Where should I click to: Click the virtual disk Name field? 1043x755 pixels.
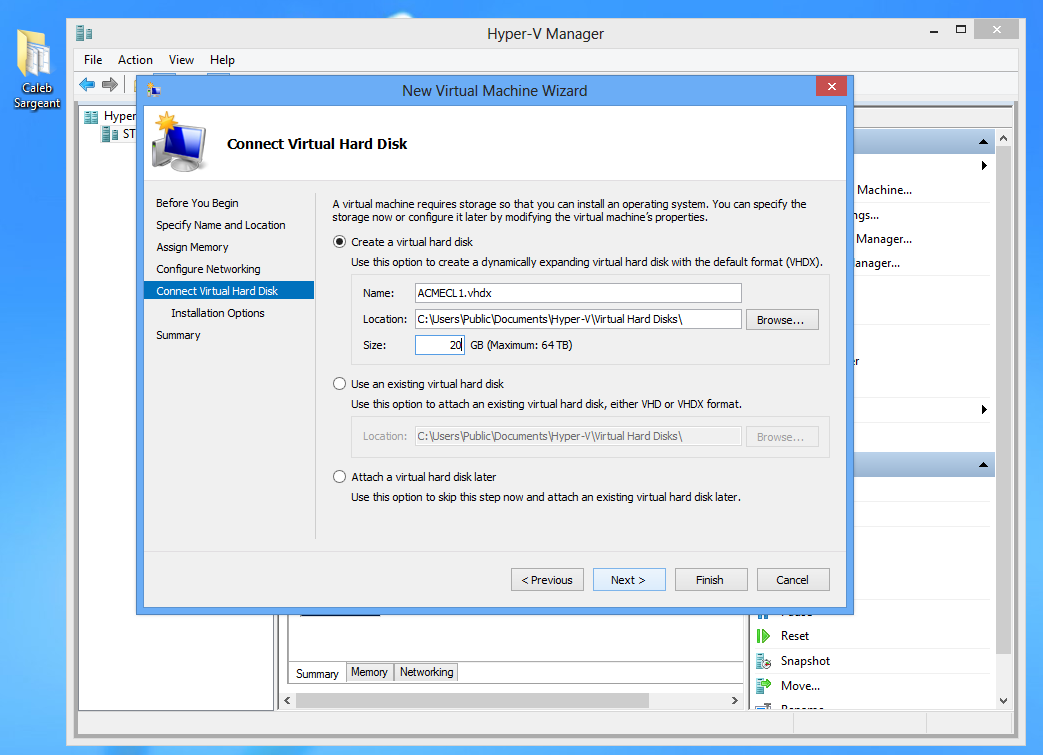pyautogui.click(x=578, y=293)
